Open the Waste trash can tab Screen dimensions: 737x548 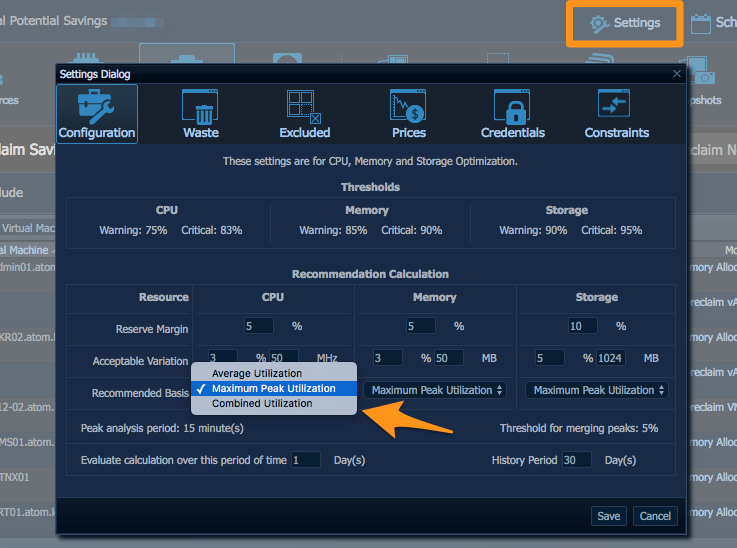pos(200,114)
